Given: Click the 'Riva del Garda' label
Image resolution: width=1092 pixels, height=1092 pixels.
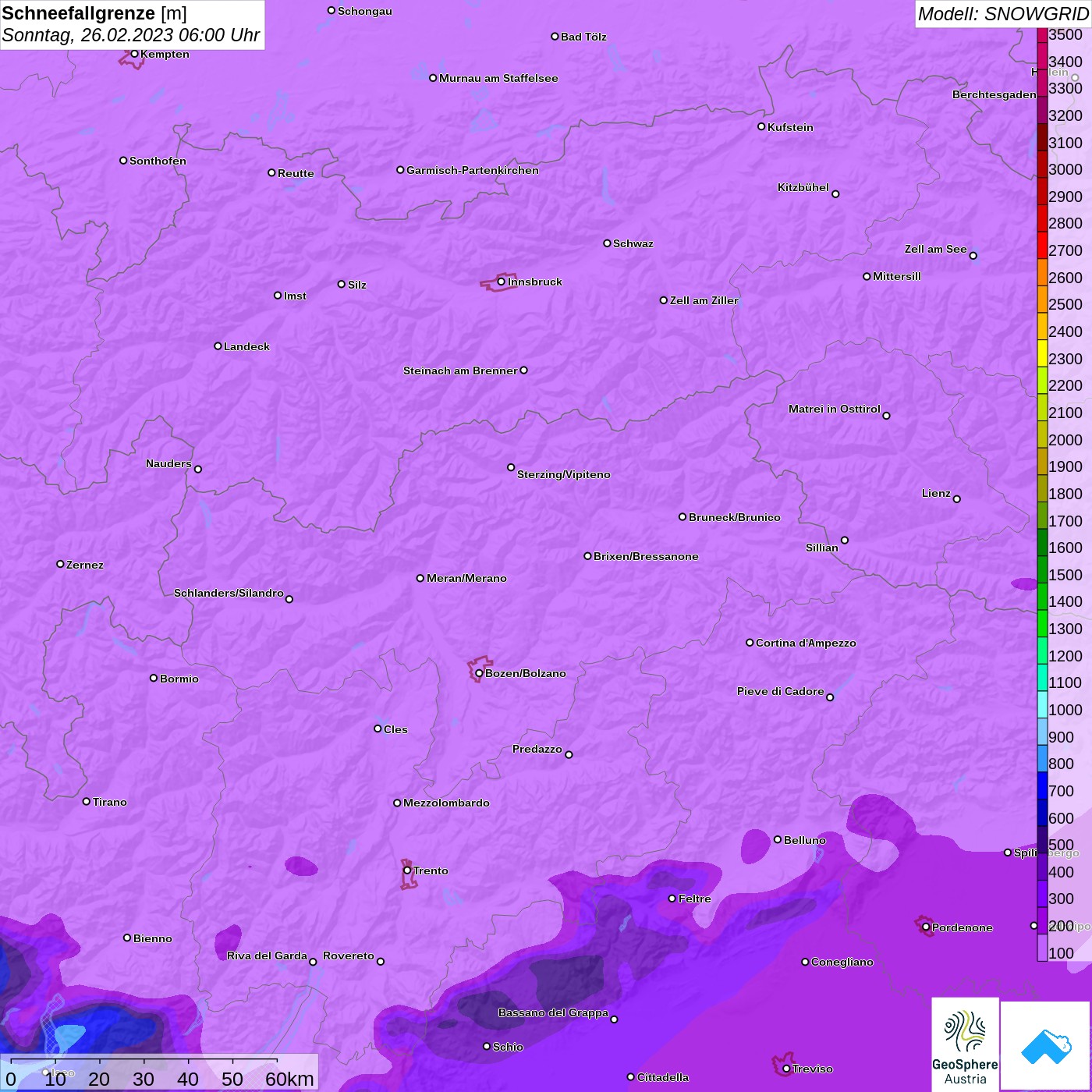Looking at the screenshot, I should 267,955.
